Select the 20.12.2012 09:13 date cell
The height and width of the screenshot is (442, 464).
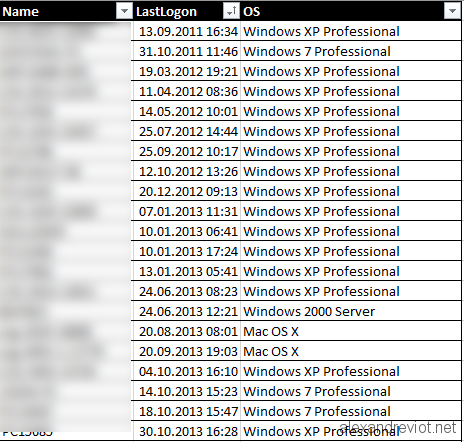click(187, 191)
